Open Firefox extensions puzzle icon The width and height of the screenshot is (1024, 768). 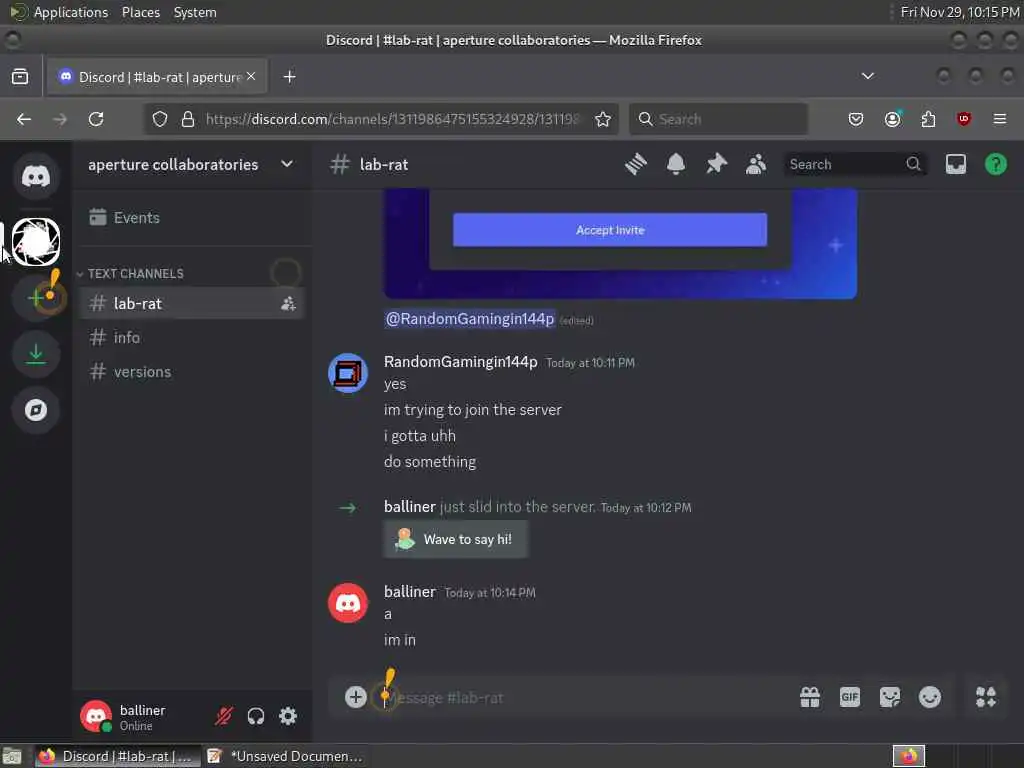tap(928, 119)
